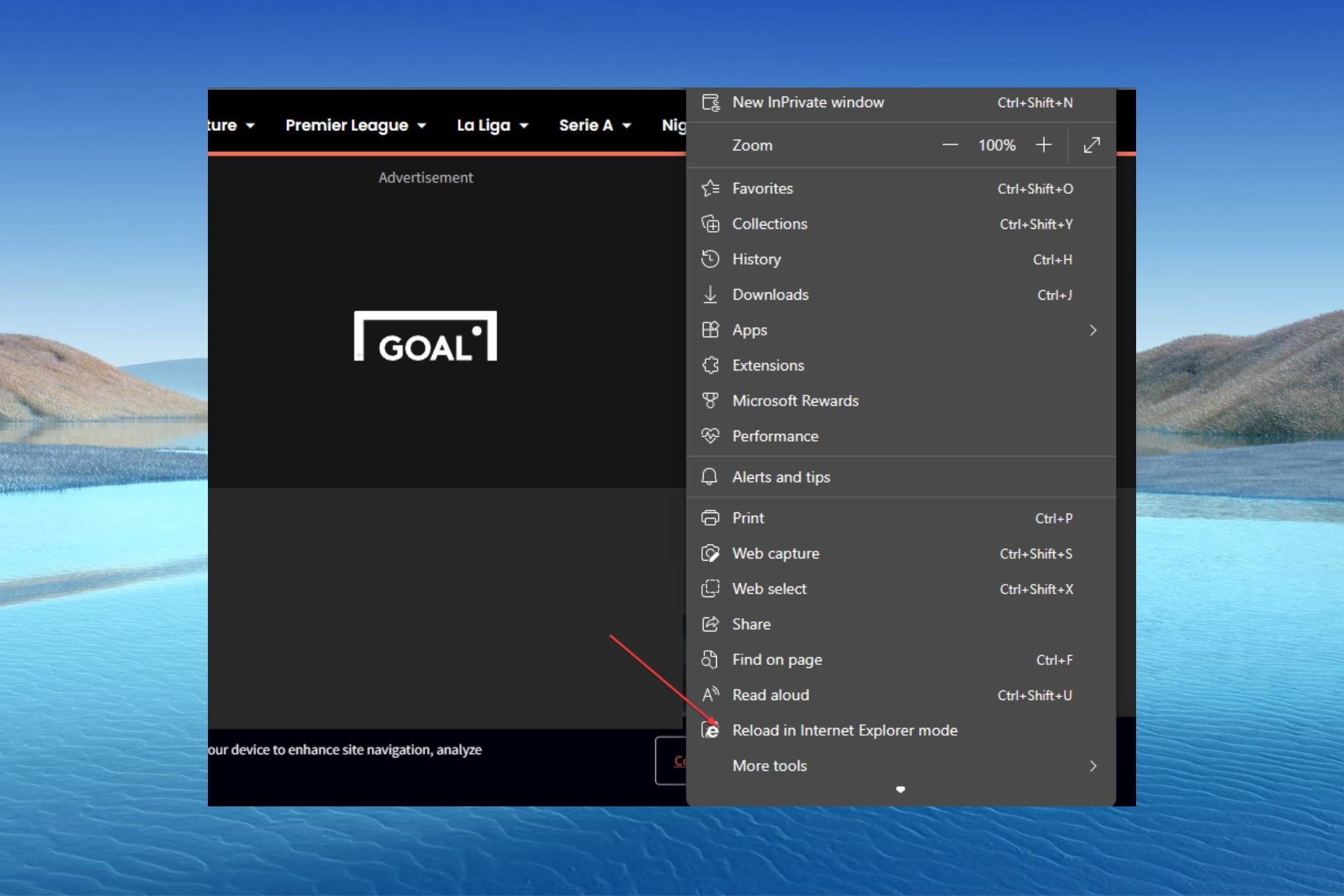Choose Find on page from the menu
Screen dimensions: 1344x896
coord(901,659)
